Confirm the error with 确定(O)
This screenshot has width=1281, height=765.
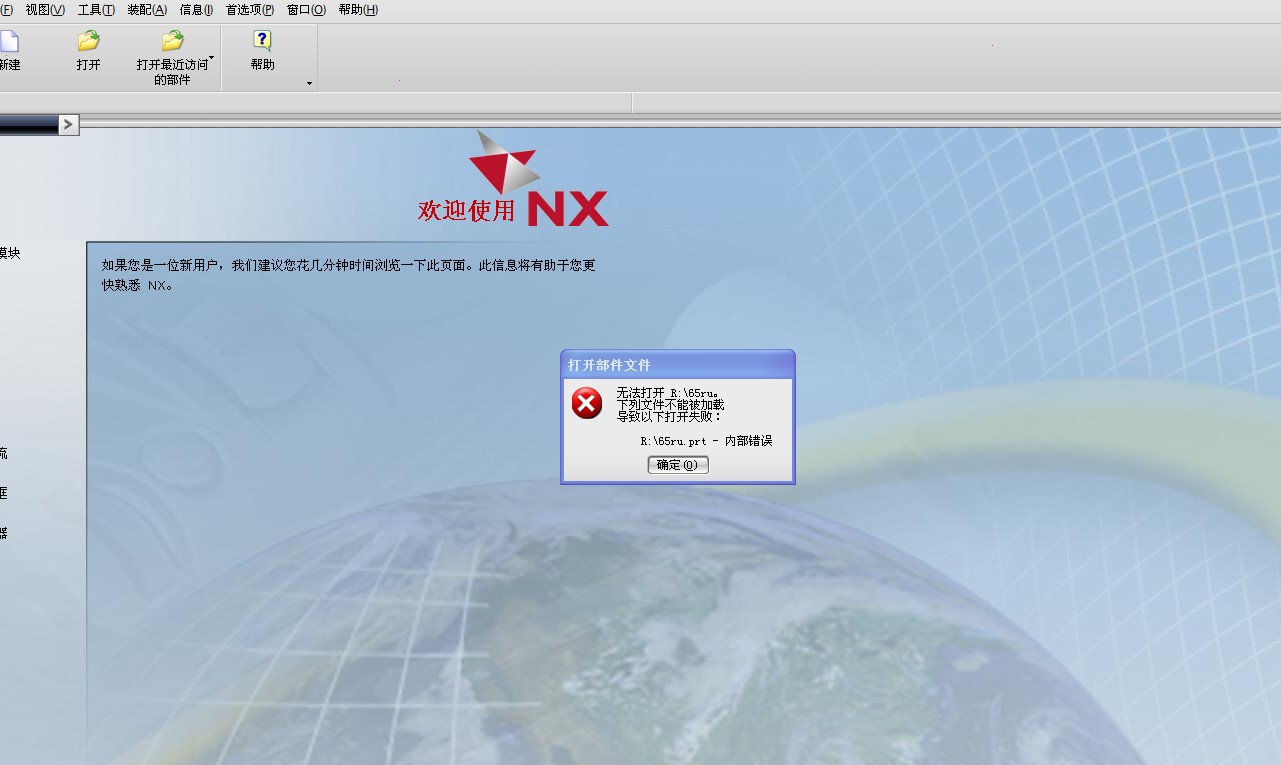click(x=678, y=465)
